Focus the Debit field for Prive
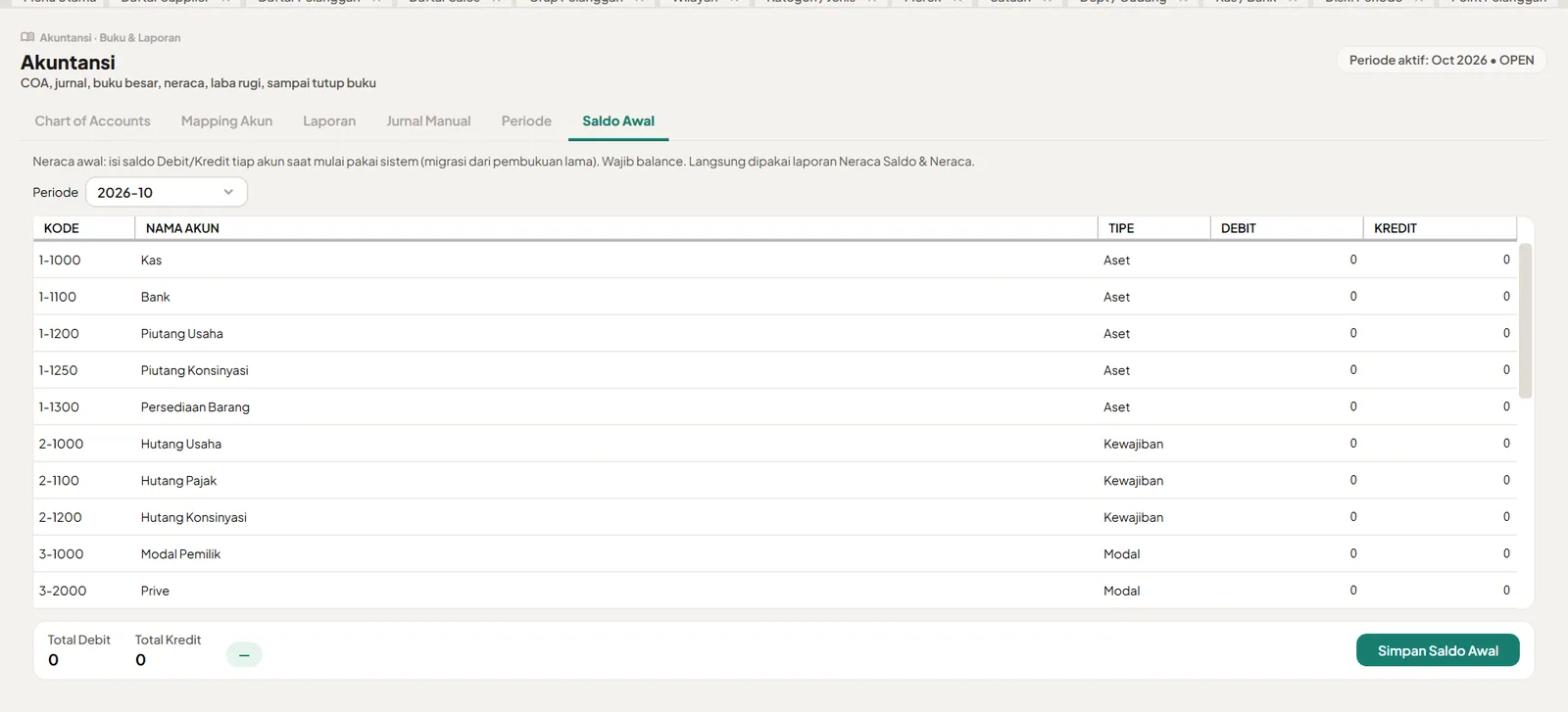Screen dimensions: 1568x712 (1287, 590)
